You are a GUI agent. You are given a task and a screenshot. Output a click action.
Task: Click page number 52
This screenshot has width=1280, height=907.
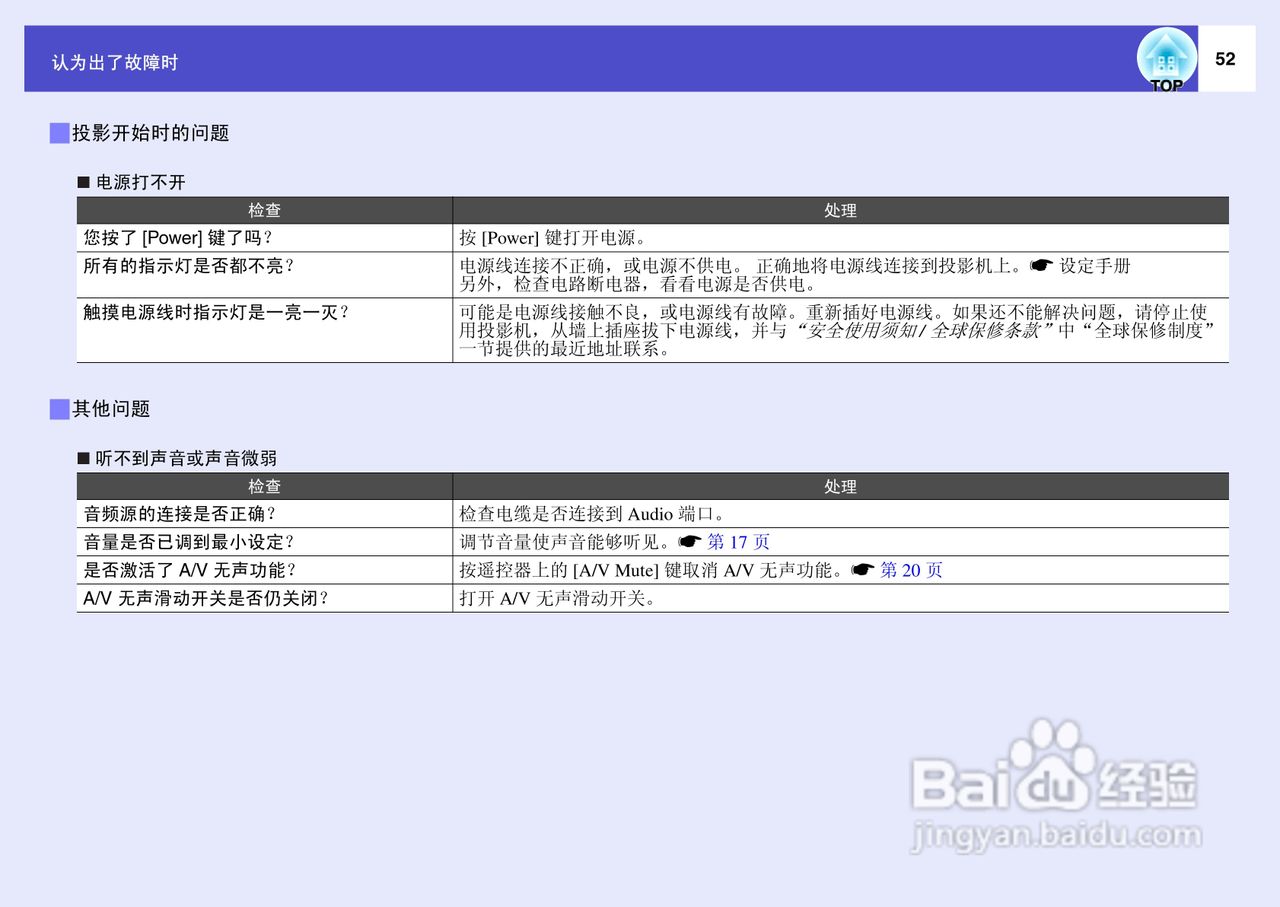1225,59
